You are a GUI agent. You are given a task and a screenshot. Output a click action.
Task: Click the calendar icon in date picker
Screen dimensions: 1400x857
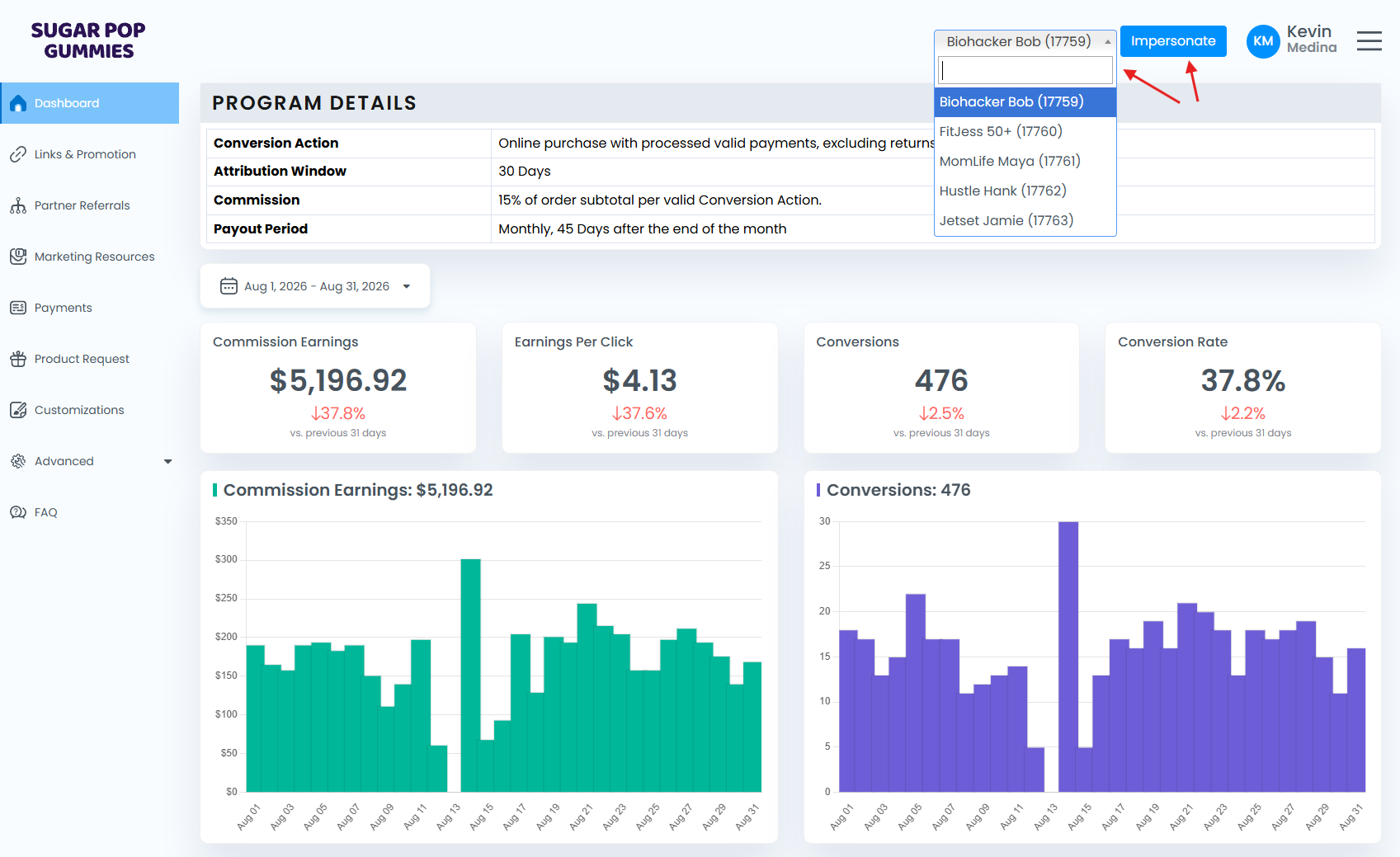[229, 286]
